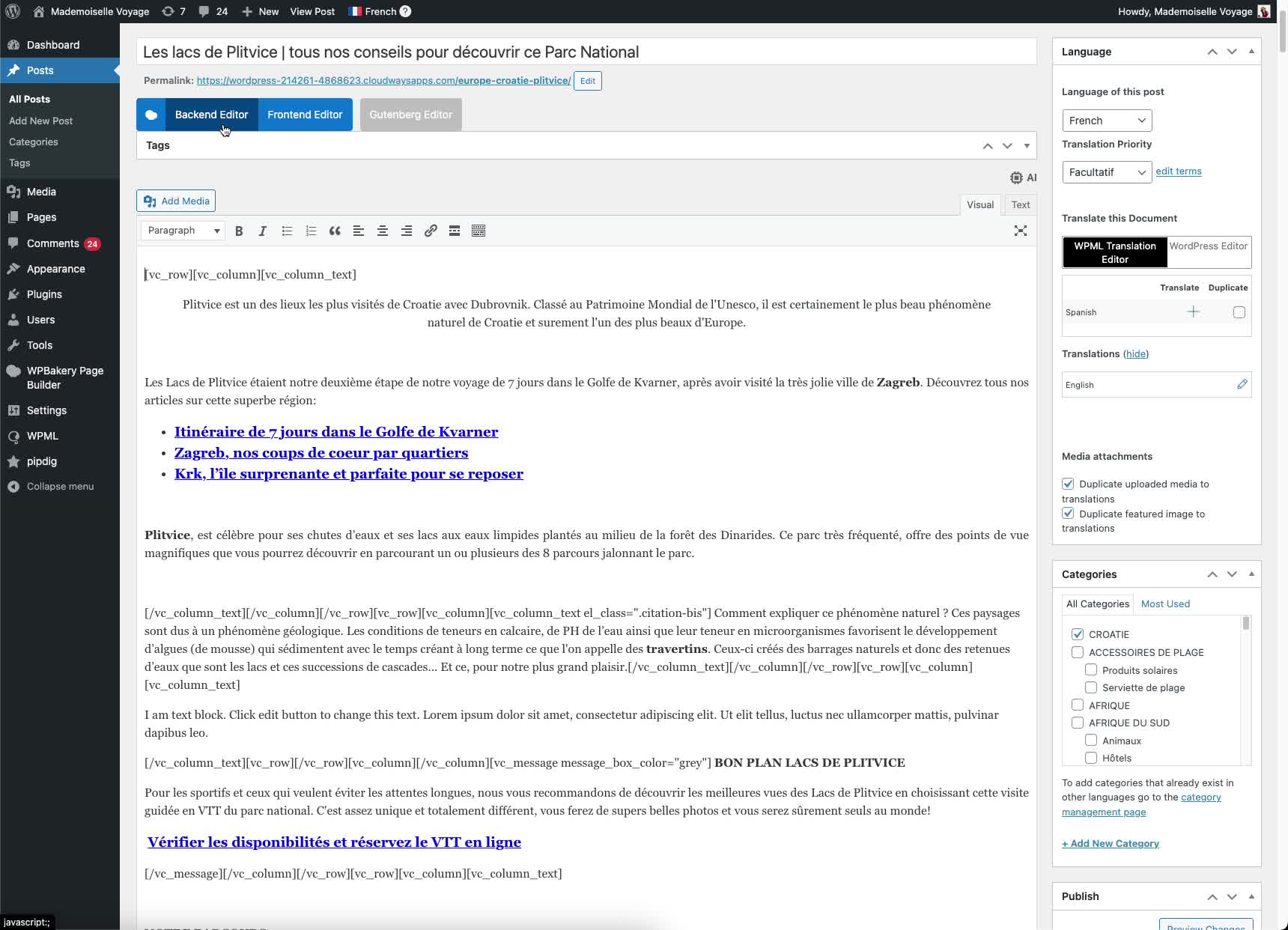Apply blockquote formatting
The width and height of the screenshot is (1288, 930).
point(335,231)
